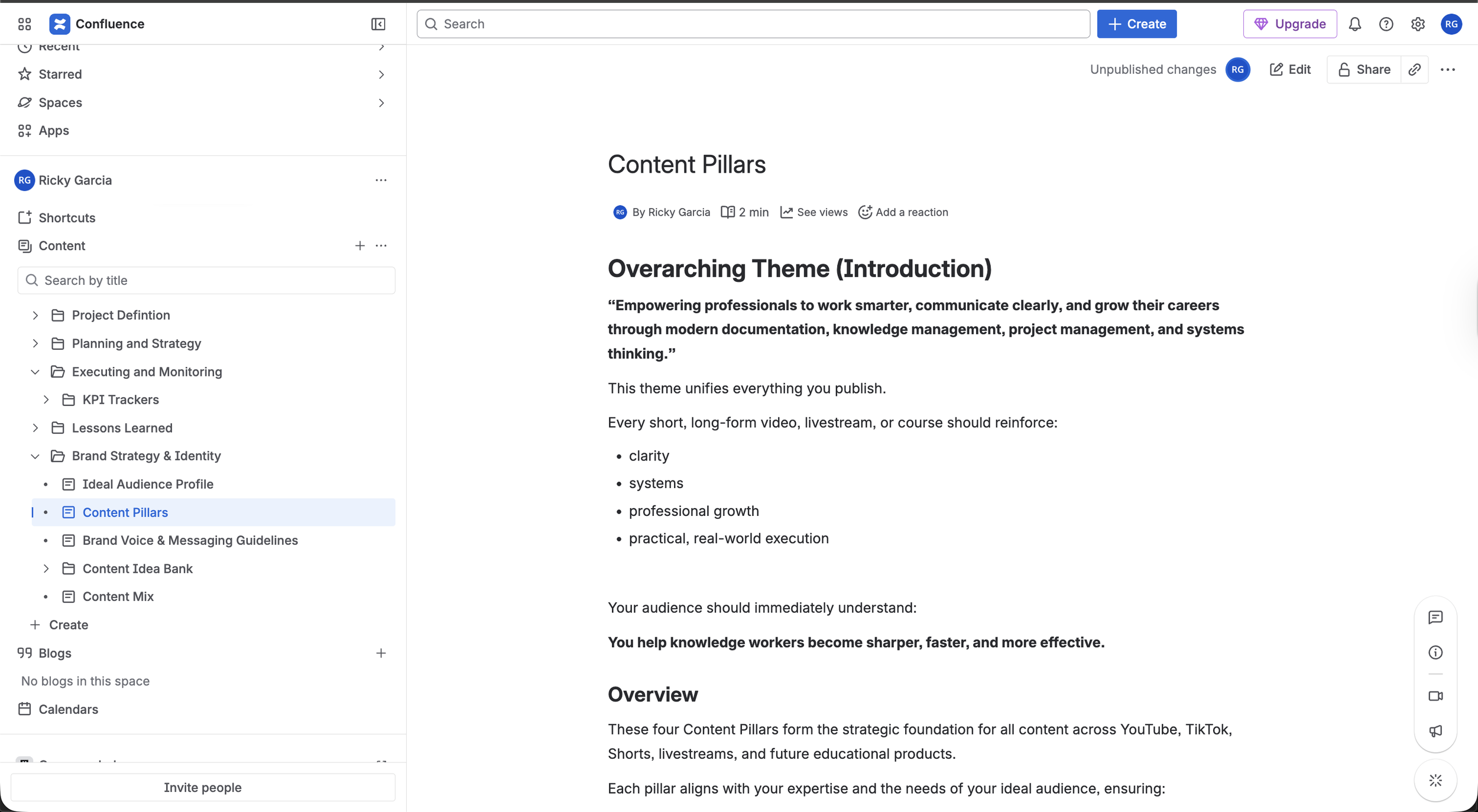Screen dimensions: 1478x812
Task: Click the Confluence logo icon
Action: [x=61, y=24]
